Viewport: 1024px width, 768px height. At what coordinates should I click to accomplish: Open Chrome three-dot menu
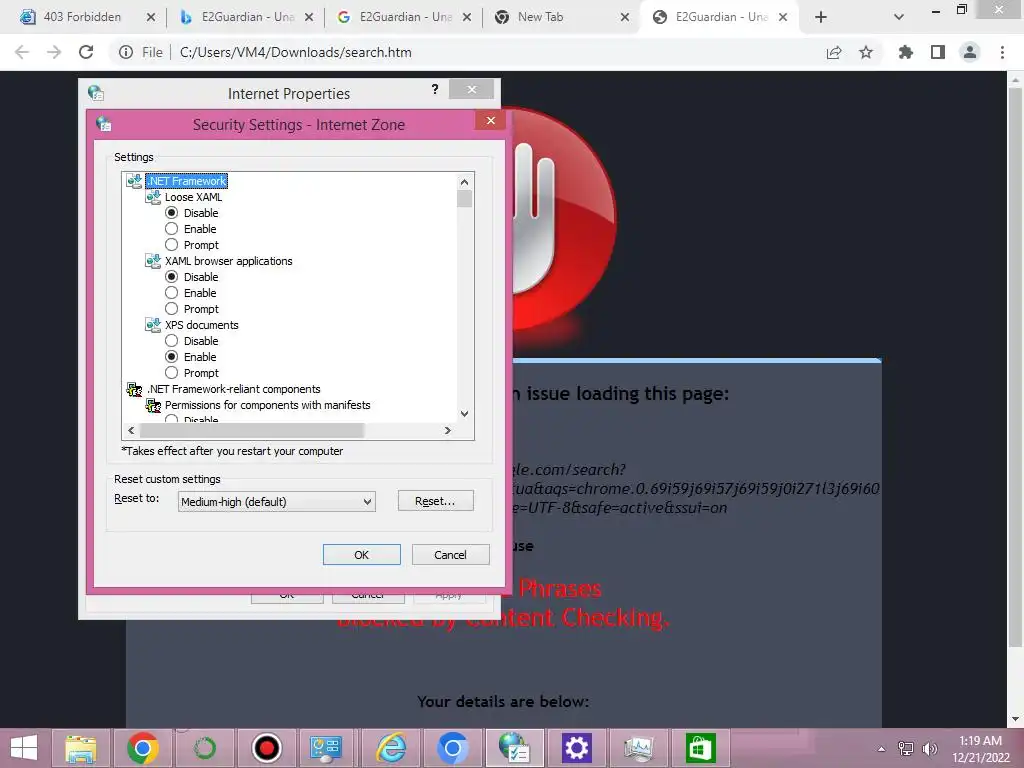pos(1002,52)
